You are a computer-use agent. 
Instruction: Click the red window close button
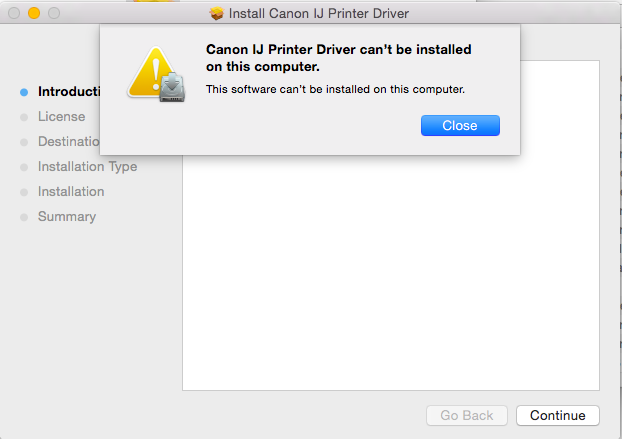(14, 14)
